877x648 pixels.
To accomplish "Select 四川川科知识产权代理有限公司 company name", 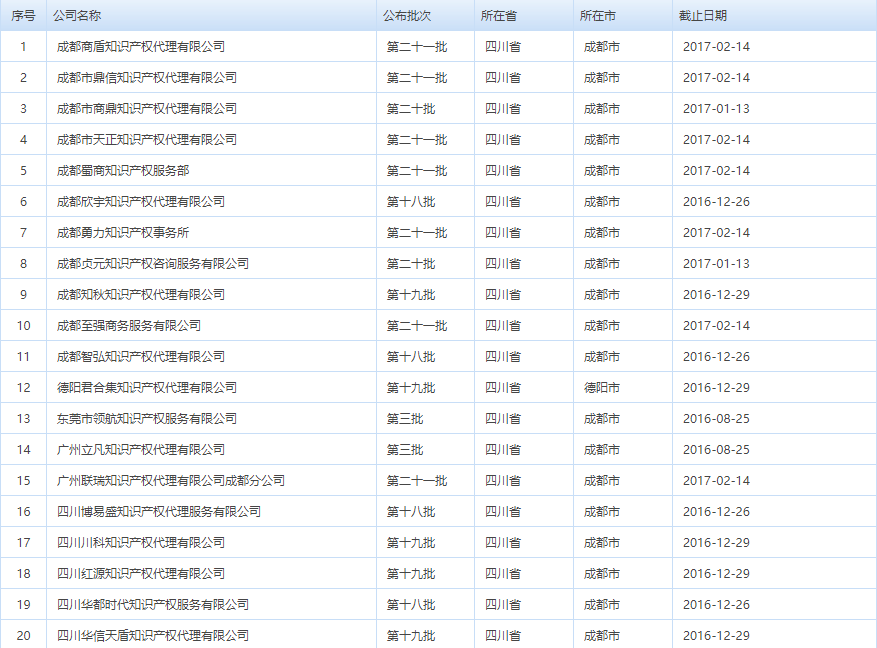I will (140, 543).
